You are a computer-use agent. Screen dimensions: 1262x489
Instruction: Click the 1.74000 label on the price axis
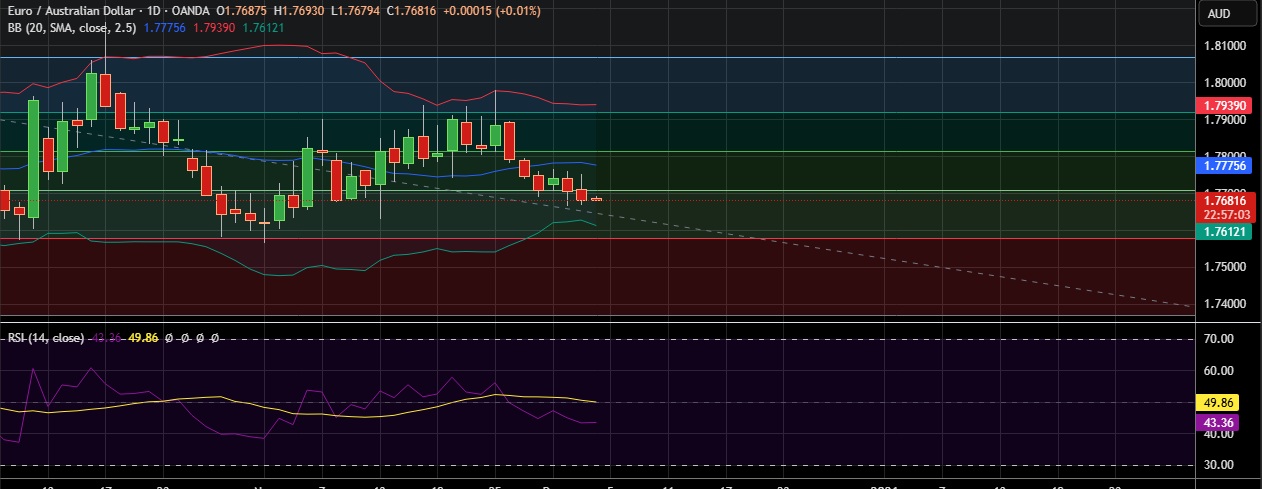tap(1225, 304)
